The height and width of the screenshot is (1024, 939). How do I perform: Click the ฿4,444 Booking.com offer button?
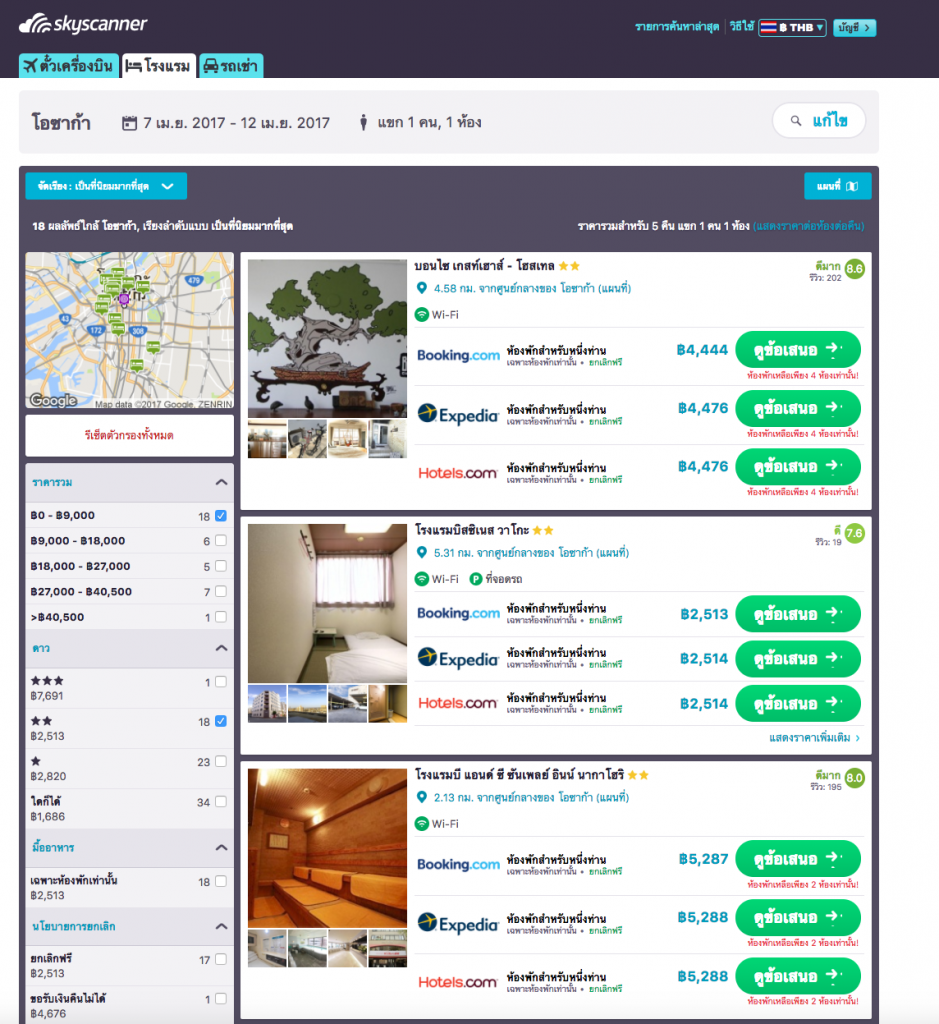point(797,350)
